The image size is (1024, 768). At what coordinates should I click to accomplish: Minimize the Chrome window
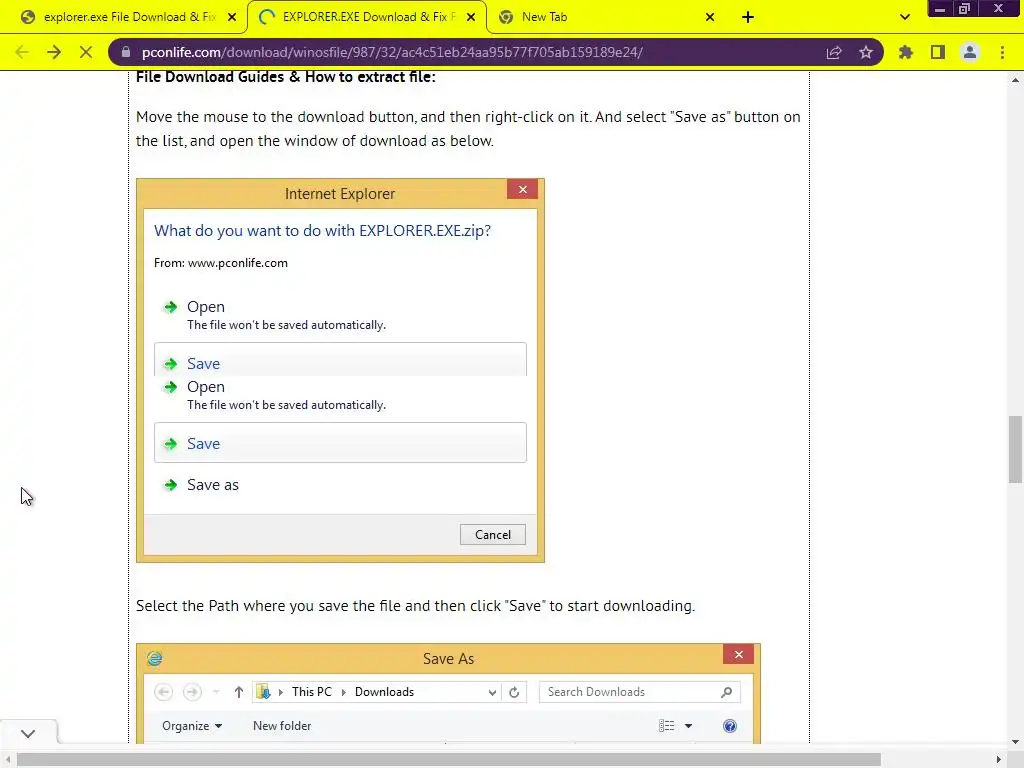[x=940, y=9]
